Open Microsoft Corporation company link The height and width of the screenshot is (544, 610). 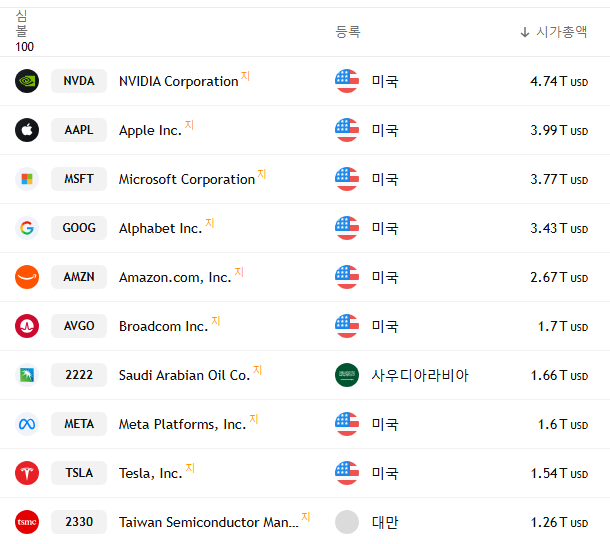(x=187, y=180)
